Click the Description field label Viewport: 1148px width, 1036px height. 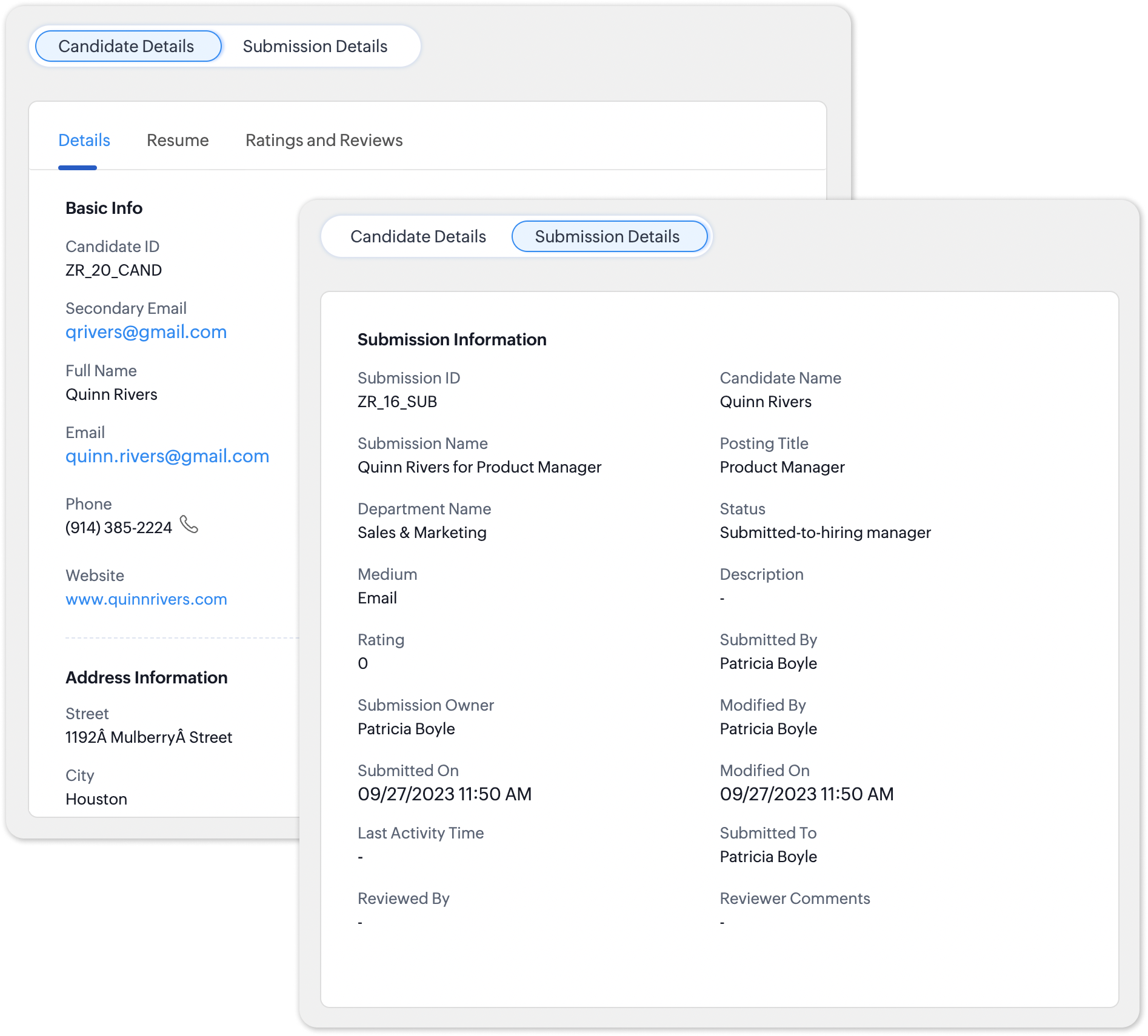click(762, 574)
